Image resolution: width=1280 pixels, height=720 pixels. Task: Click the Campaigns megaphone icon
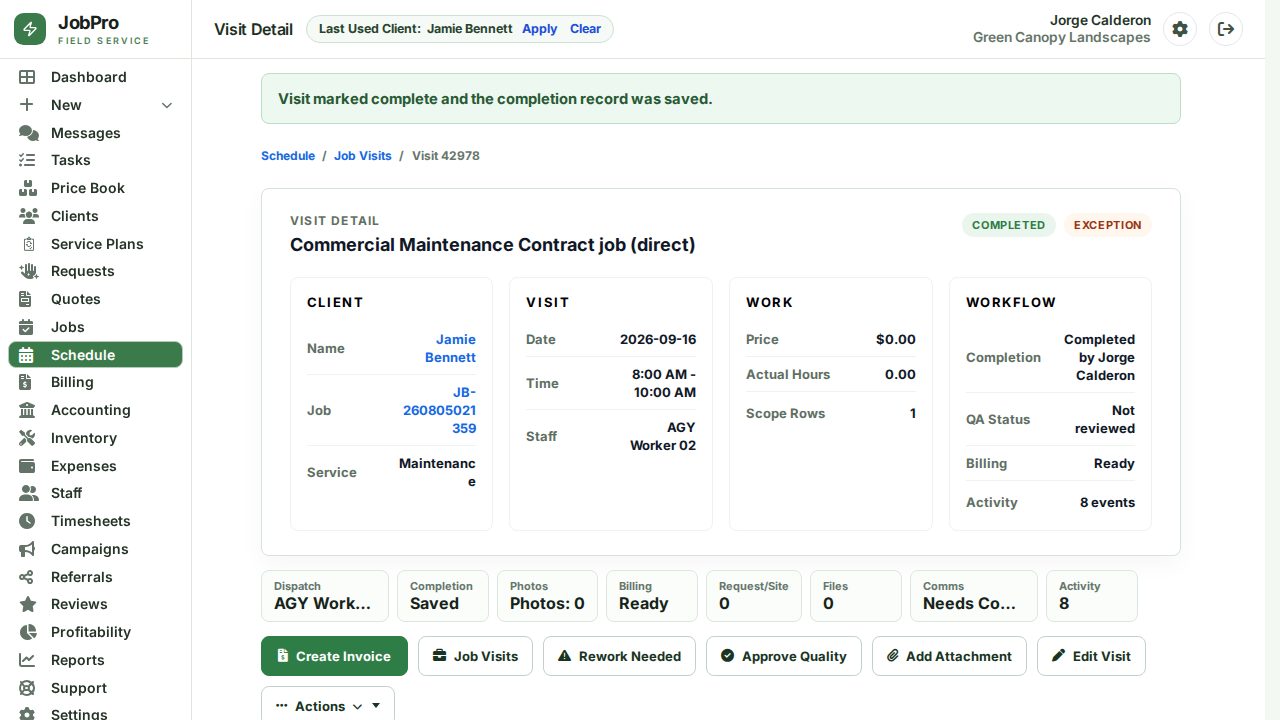point(27,549)
